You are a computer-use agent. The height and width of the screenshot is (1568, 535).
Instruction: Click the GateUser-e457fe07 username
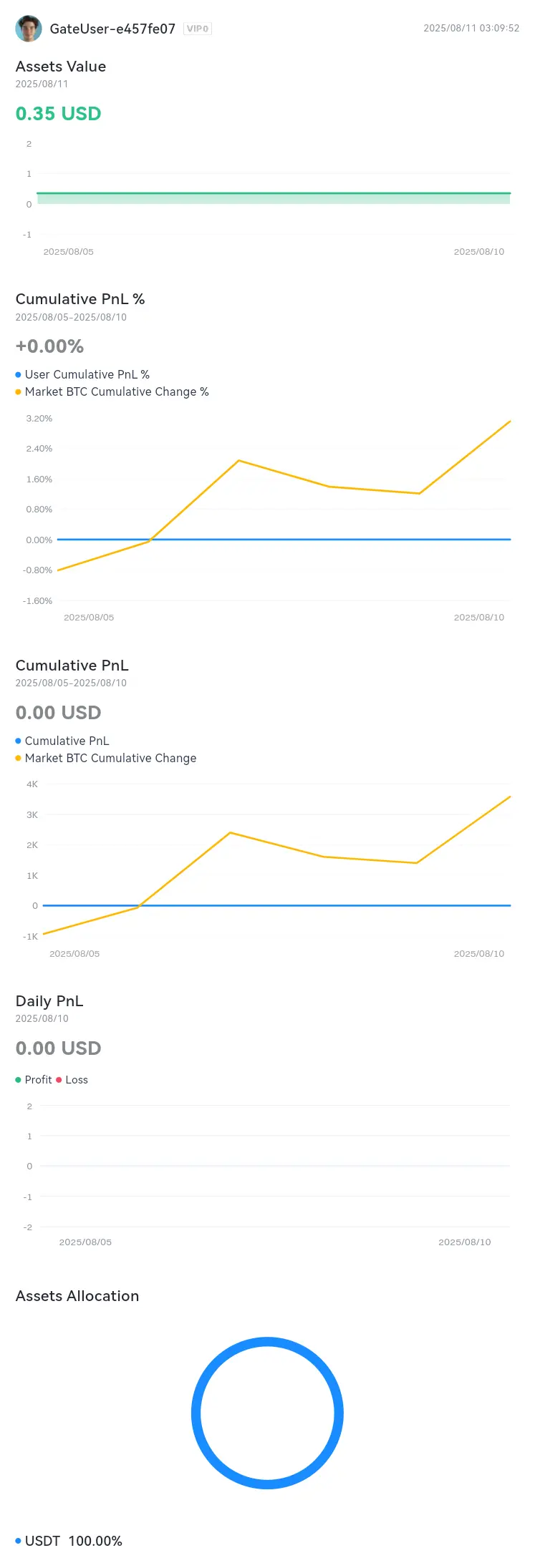(112, 29)
